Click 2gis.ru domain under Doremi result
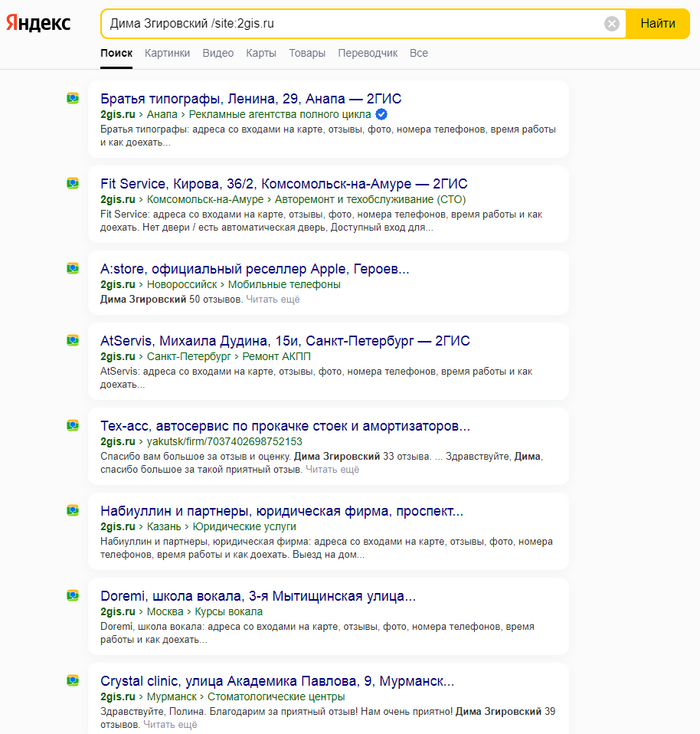700x734 pixels. (x=118, y=612)
